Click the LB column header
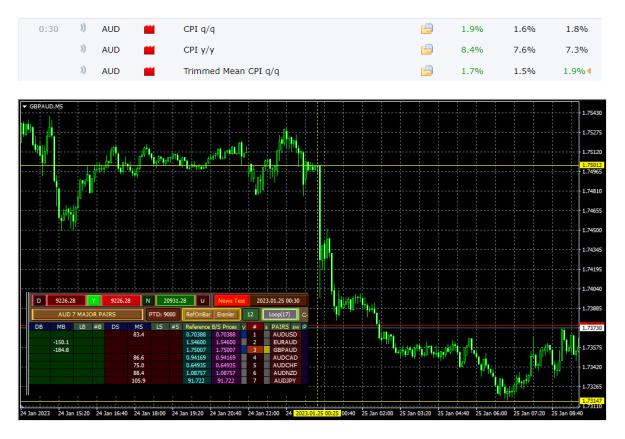Image resolution: width=625 pixels, height=439 pixels. click(x=82, y=327)
